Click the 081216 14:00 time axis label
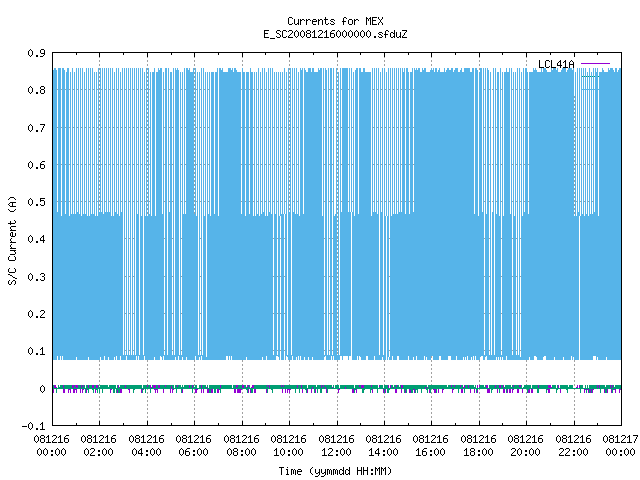 pyautogui.click(x=383, y=446)
